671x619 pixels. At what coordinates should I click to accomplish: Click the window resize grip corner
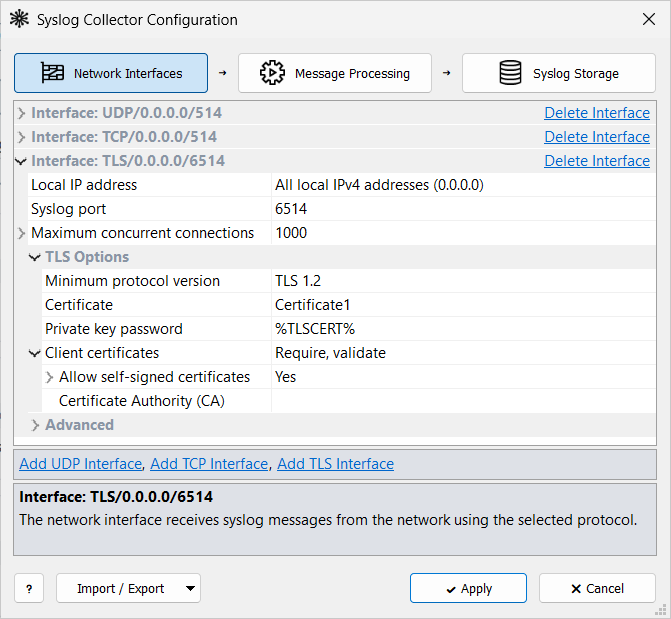pos(661,609)
